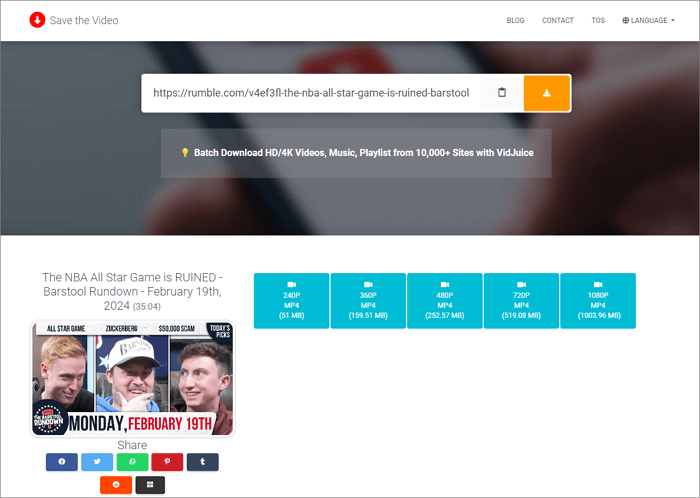Share the video on Twitter
700x498 pixels.
click(x=97, y=462)
